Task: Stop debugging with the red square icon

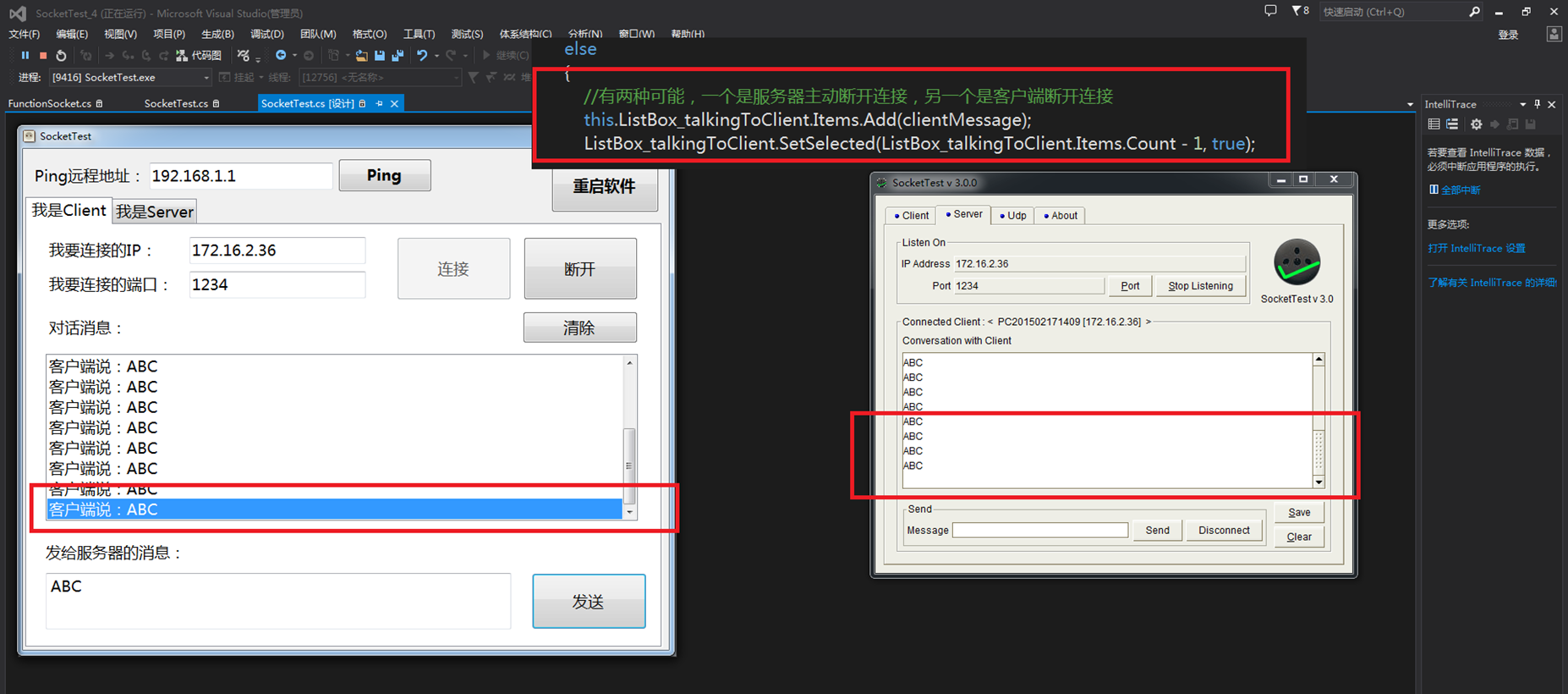Action: click(x=43, y=55)
